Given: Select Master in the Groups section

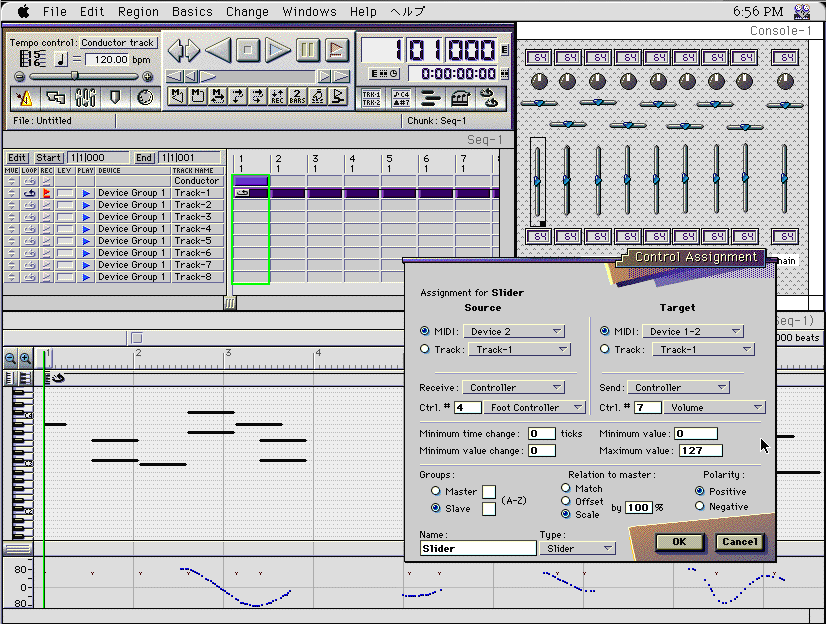Looking at the screenshot, I should (x=436, y=491).
